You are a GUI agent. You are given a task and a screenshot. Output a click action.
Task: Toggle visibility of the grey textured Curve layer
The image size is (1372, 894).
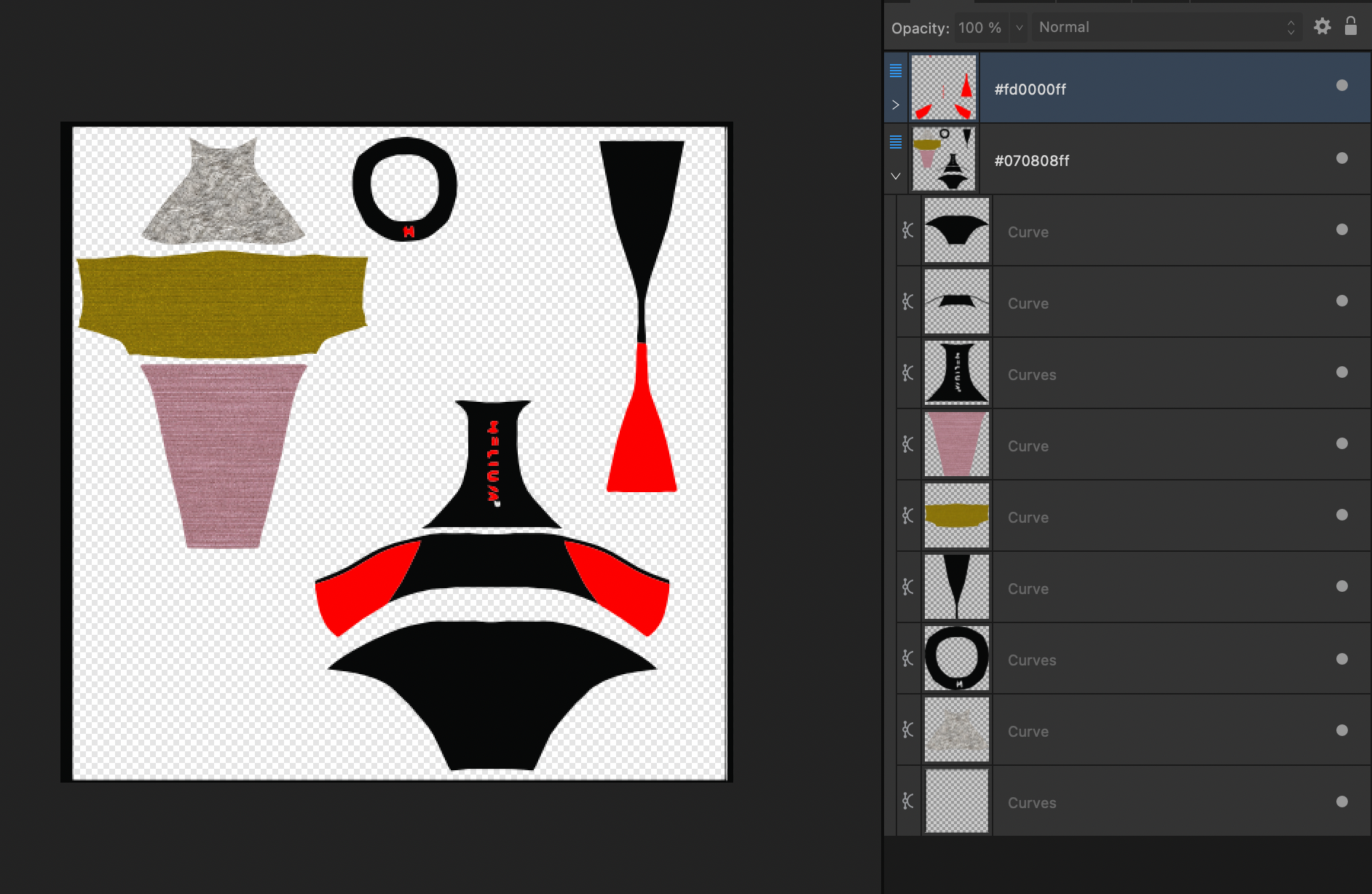[1342, 730]
